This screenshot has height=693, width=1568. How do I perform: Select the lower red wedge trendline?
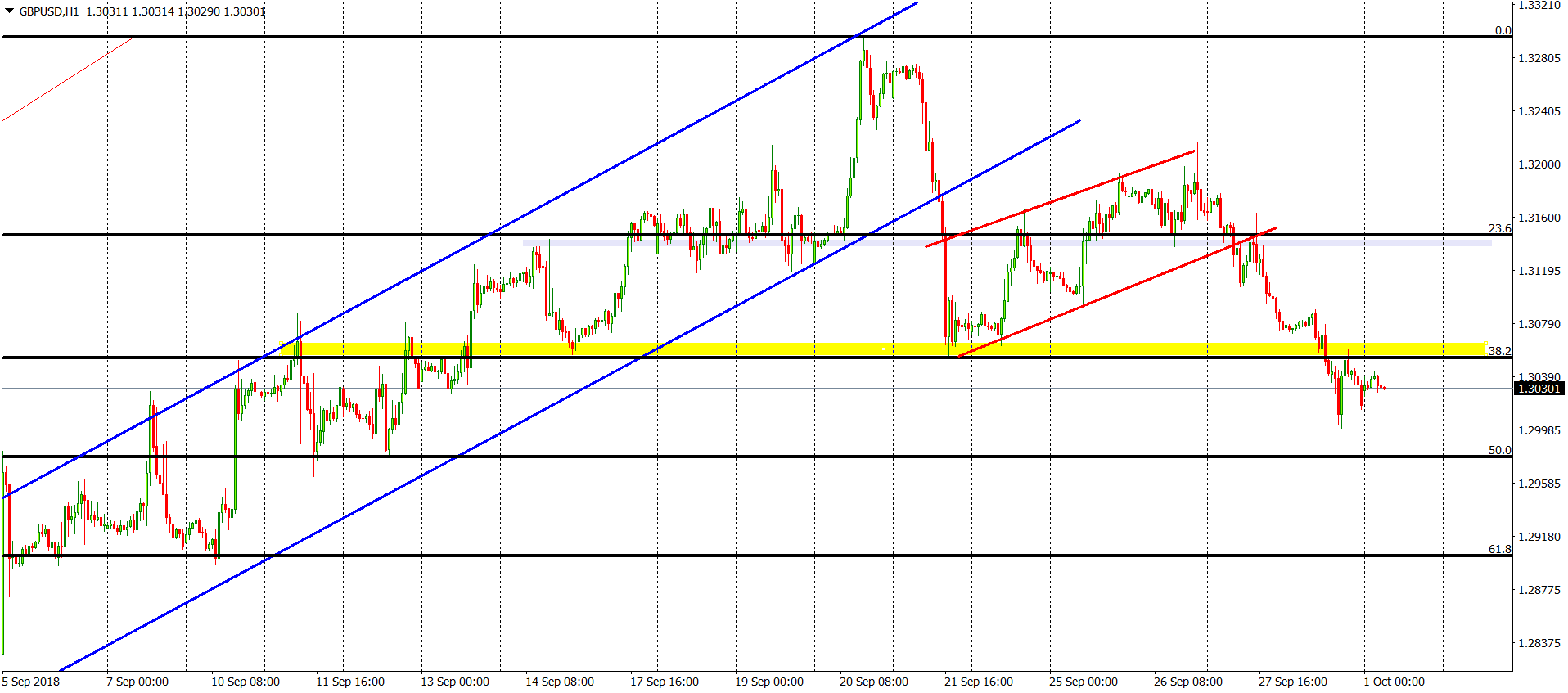click(x=1117, y=292)
